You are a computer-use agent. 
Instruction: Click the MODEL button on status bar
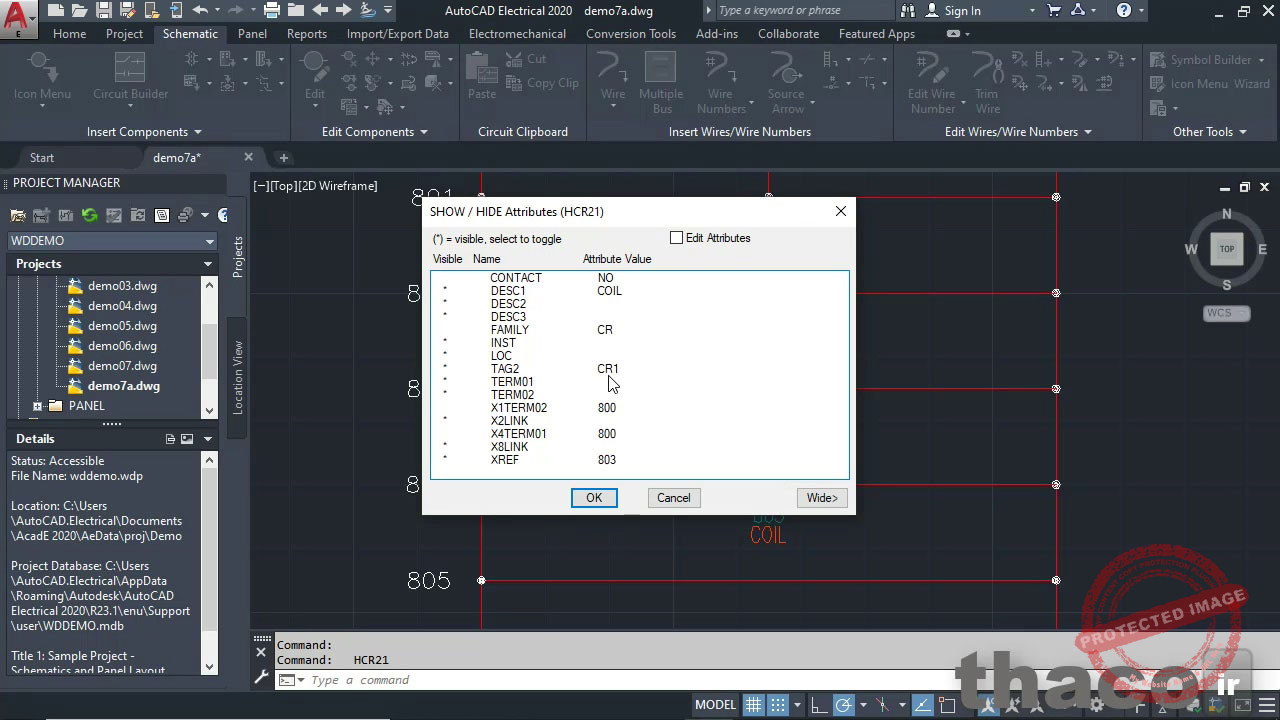pos(715,704)
